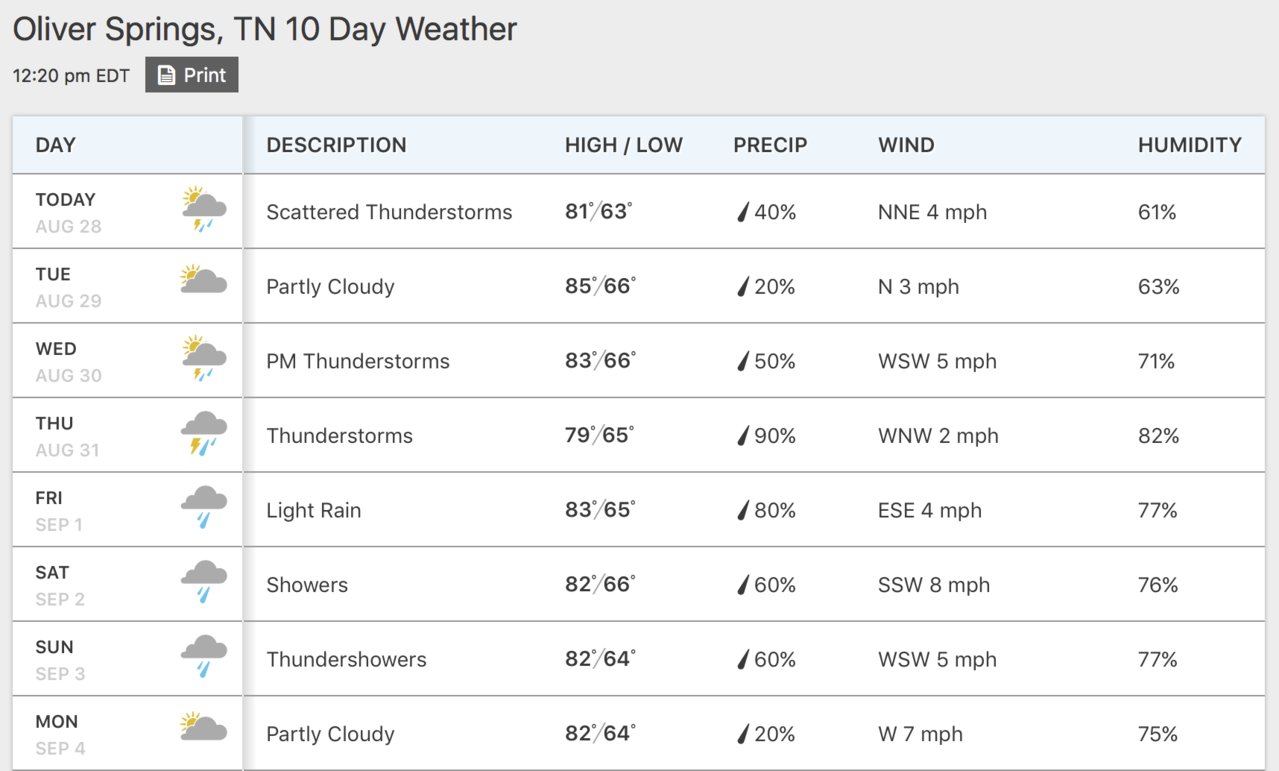Click the showers icon for Sat Sep 2
1279x771 pixels.
coord(204,583)
